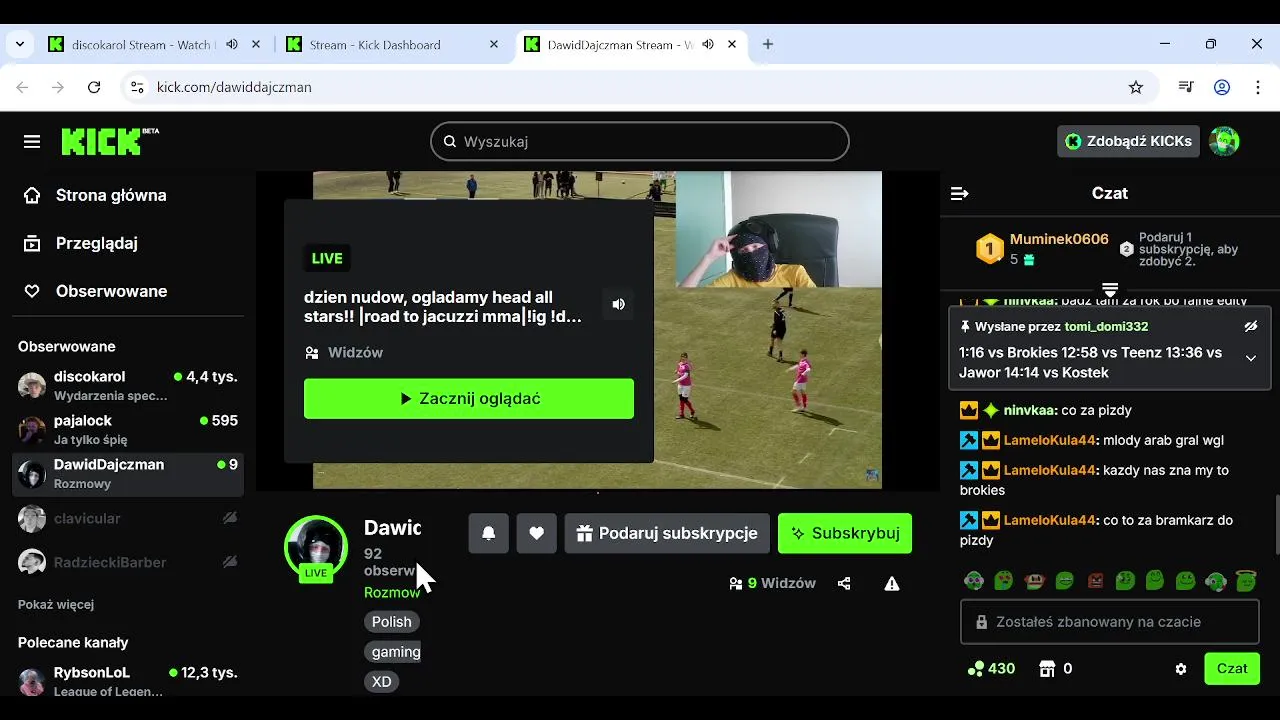Mute the stream preview volume icon
This screenshot has height=720, width=1280.
(619, 304)
